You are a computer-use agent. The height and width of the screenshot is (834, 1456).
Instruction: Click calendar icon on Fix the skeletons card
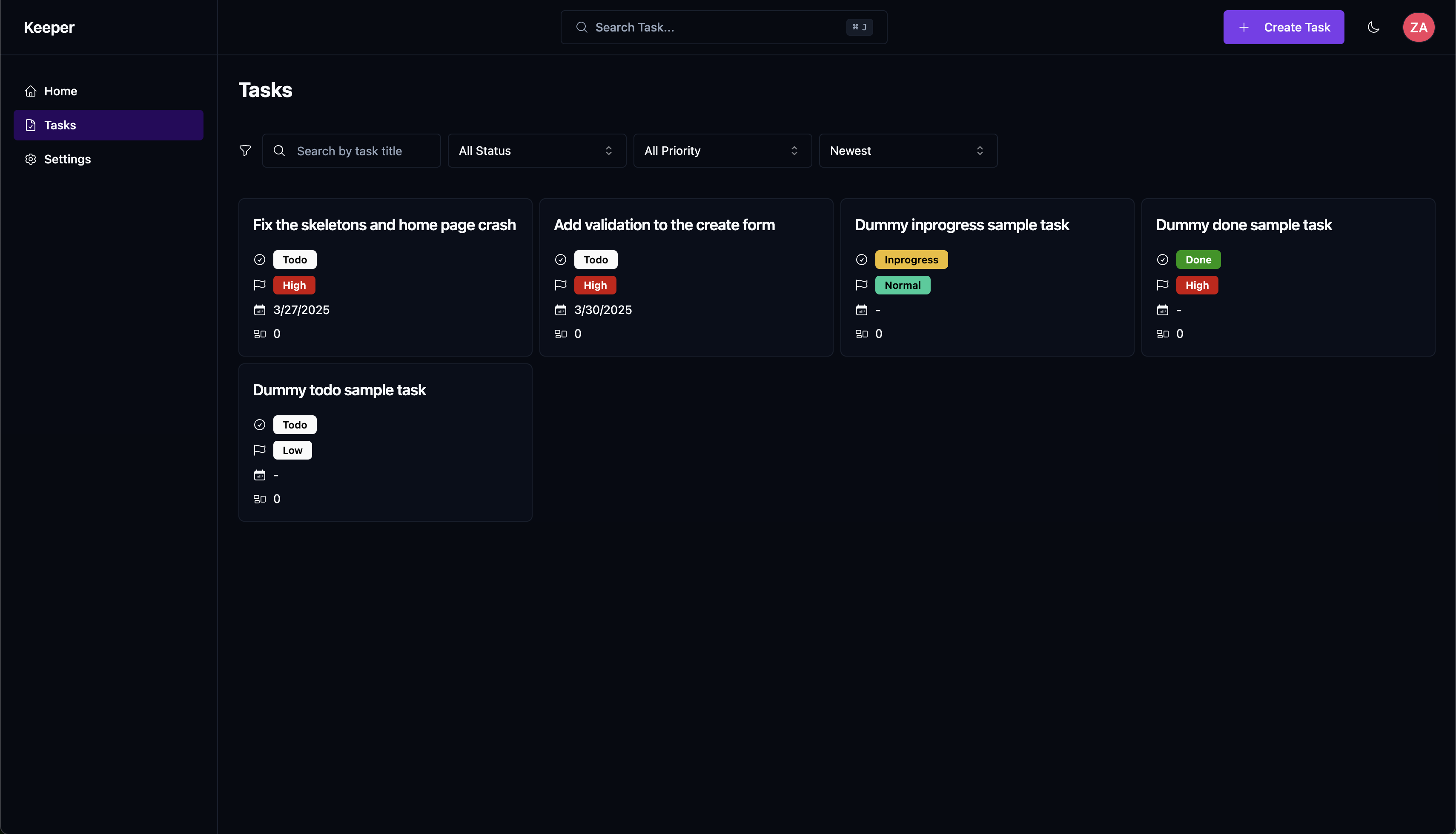(x=260, y=310)
